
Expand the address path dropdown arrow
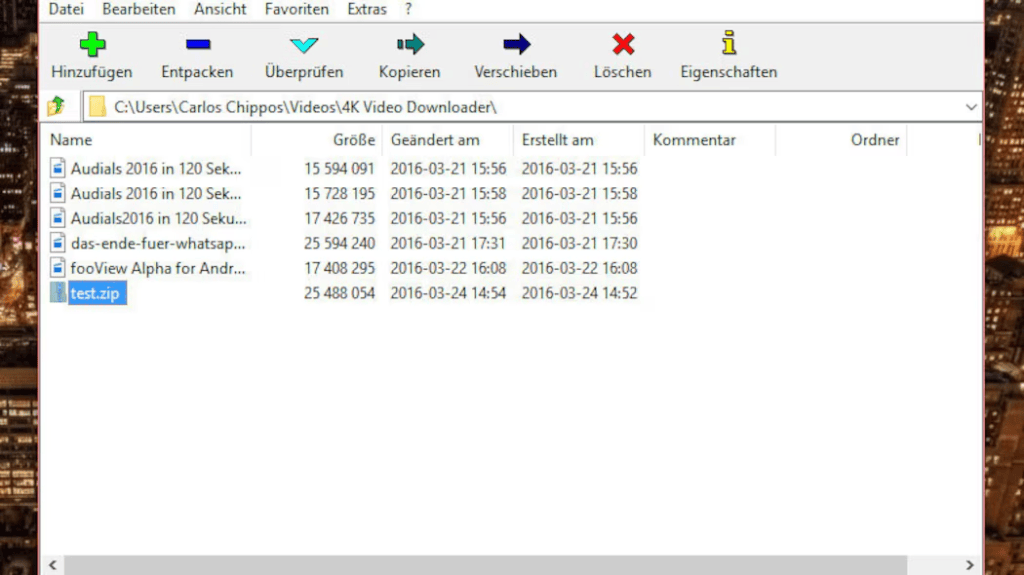(x=971, y=106)
